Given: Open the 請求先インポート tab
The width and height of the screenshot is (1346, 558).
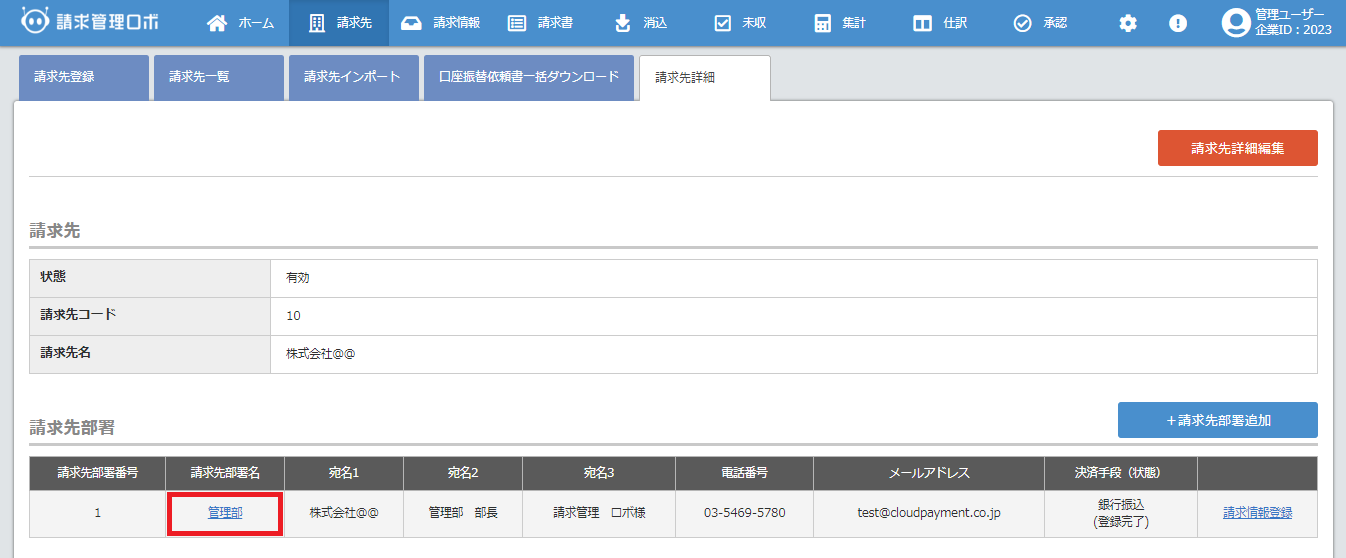Looking at the screenshot, I should click(x=353, y=77).
